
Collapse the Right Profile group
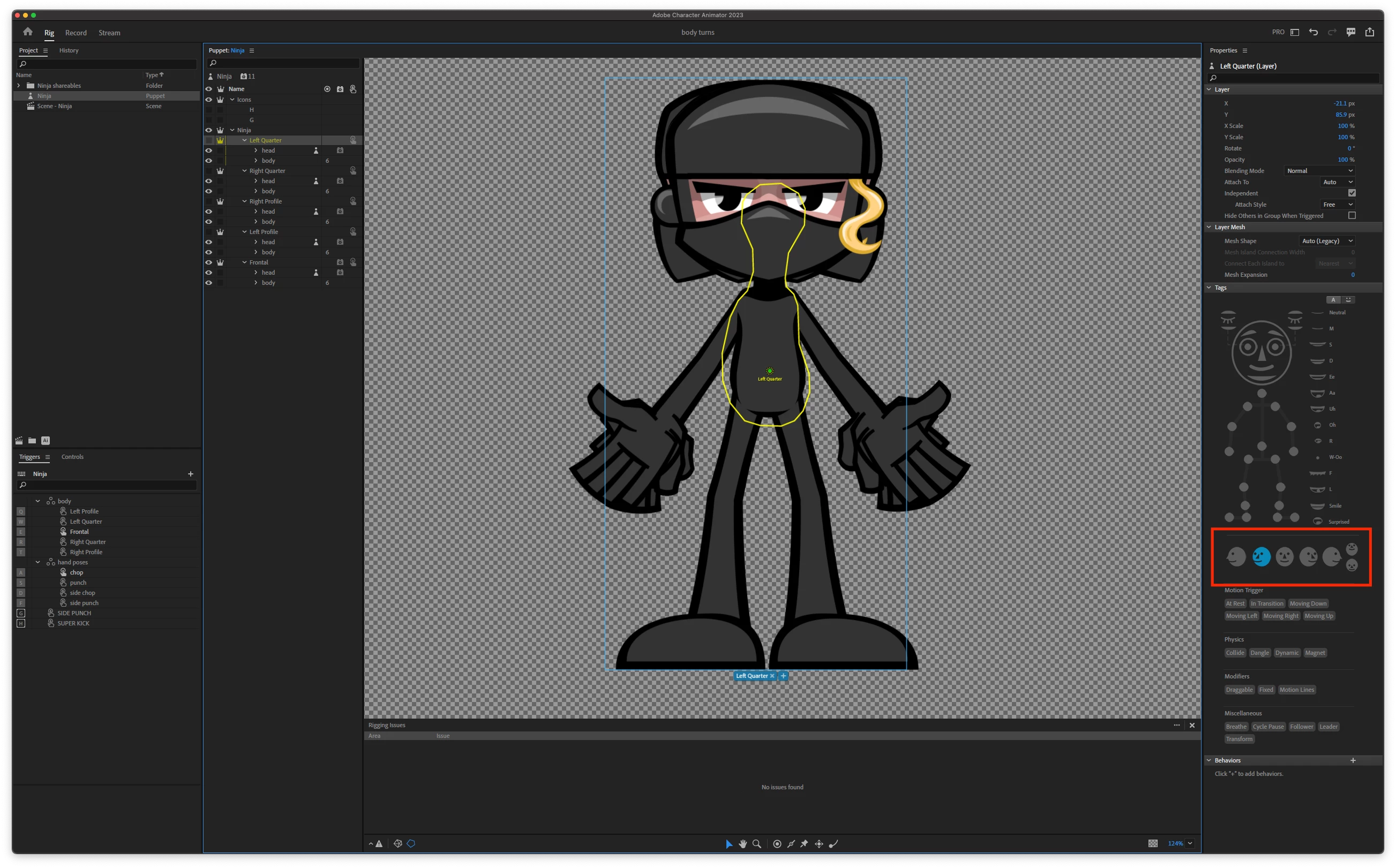[x=245, y=201]
